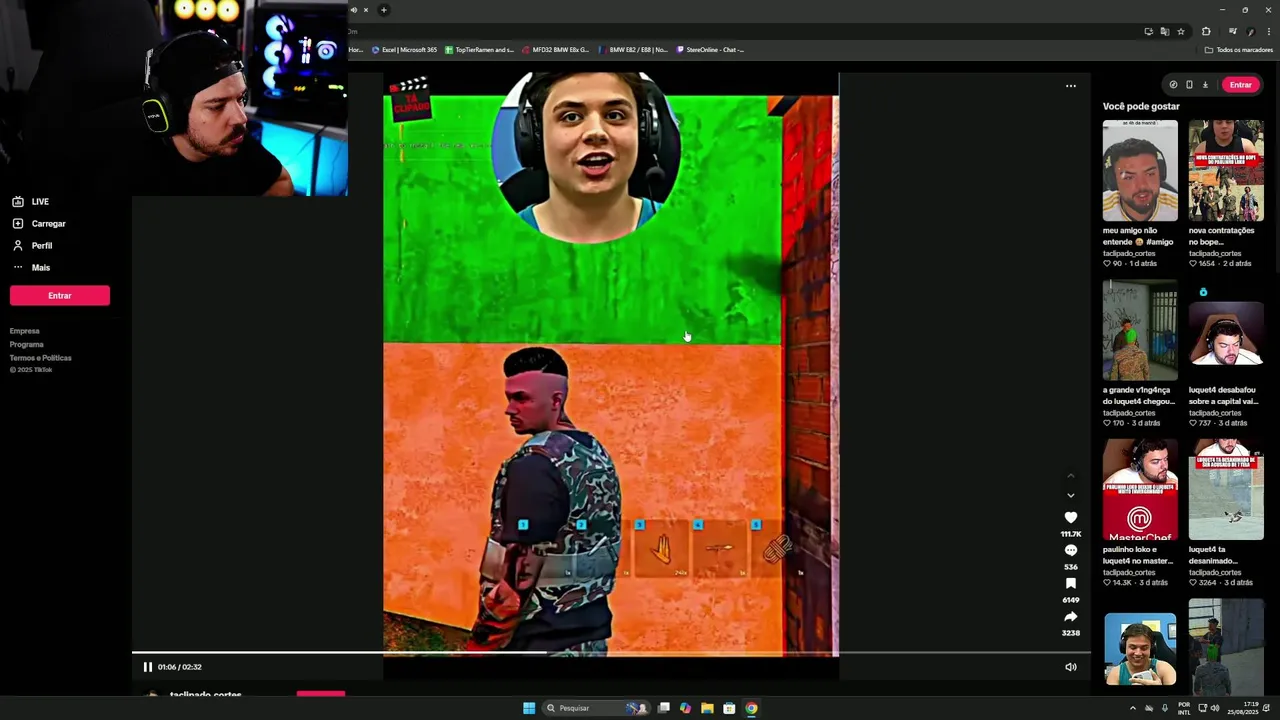
Task: Expand the Mais menu in sidebar
Action: pyautogui.click(x=30, y=268)
